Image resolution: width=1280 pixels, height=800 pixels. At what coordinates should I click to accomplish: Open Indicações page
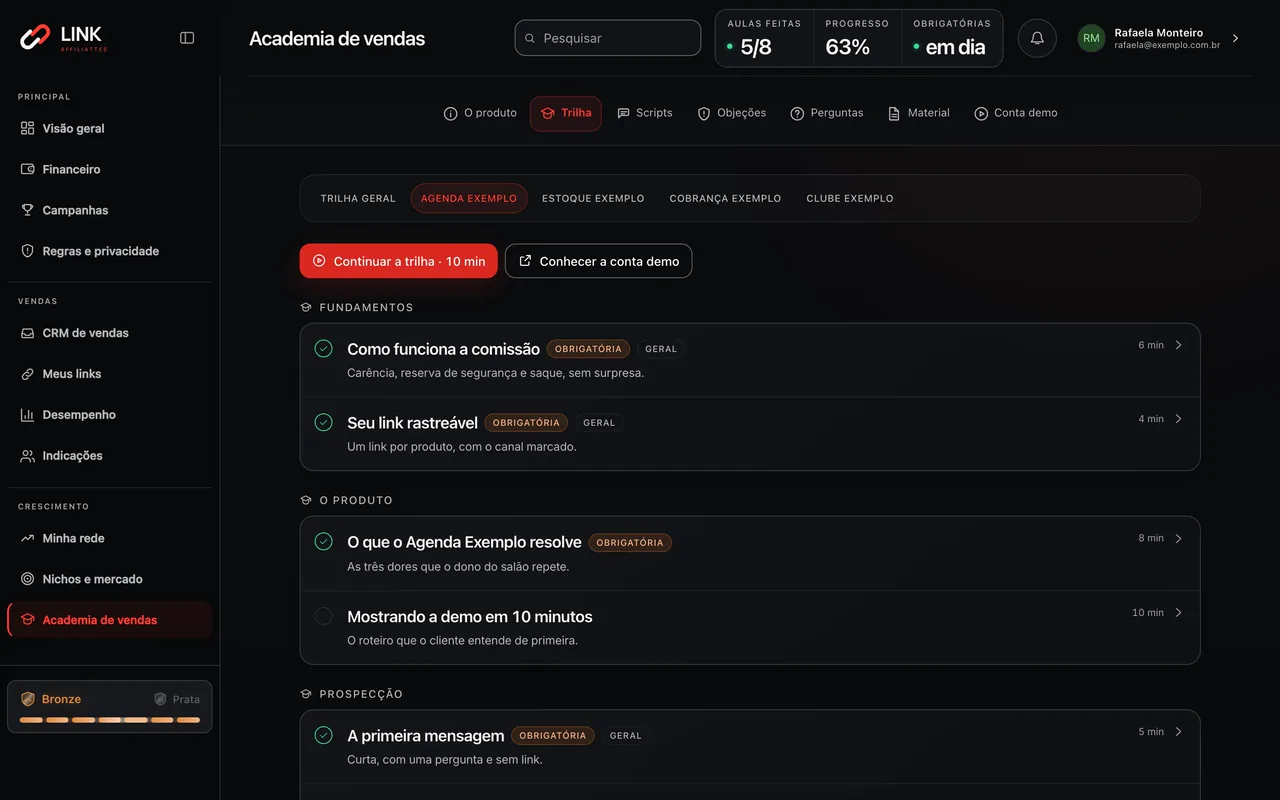point(110,456)
